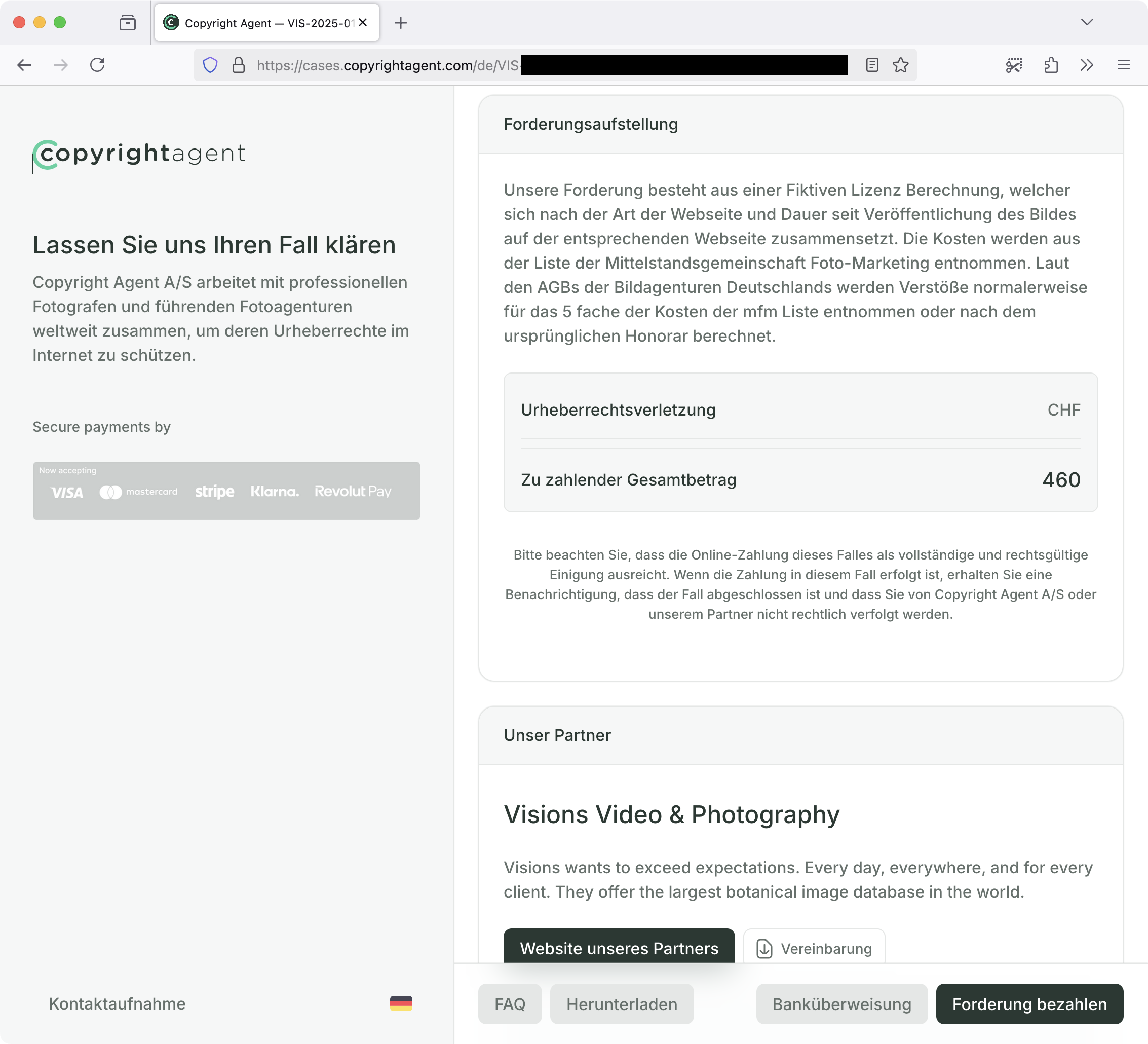Click the browser back arrow
Viewport: 1148px width, 1044px height.
pyautogui.click(x=24, y=65)
